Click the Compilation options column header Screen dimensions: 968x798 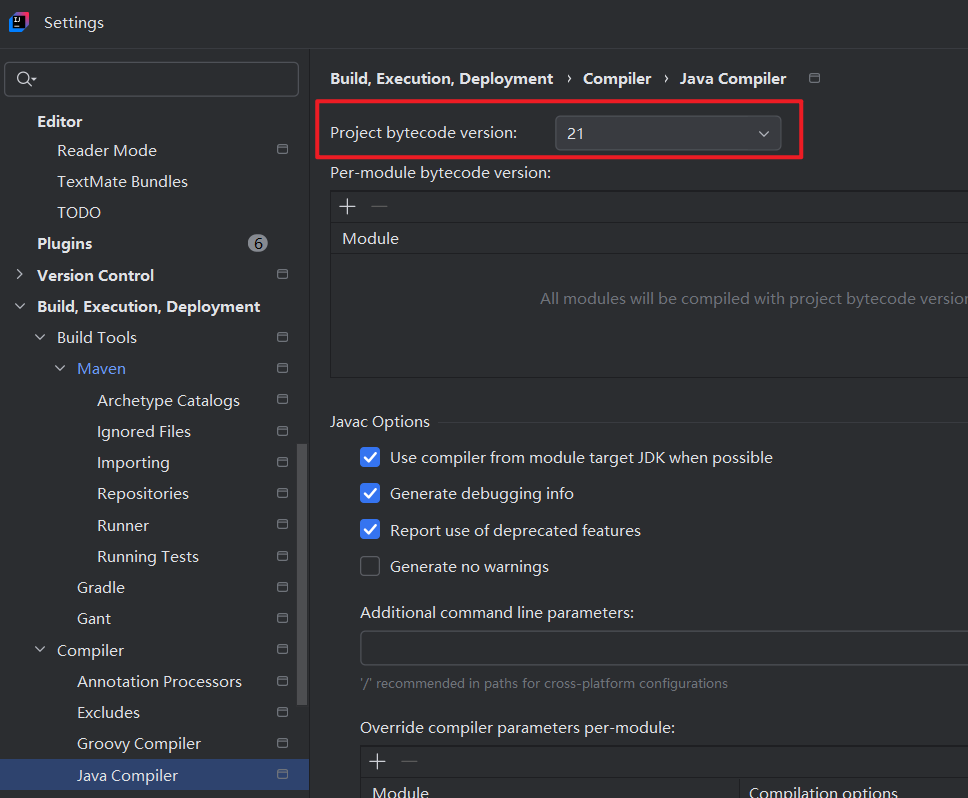tap(823, 792)
